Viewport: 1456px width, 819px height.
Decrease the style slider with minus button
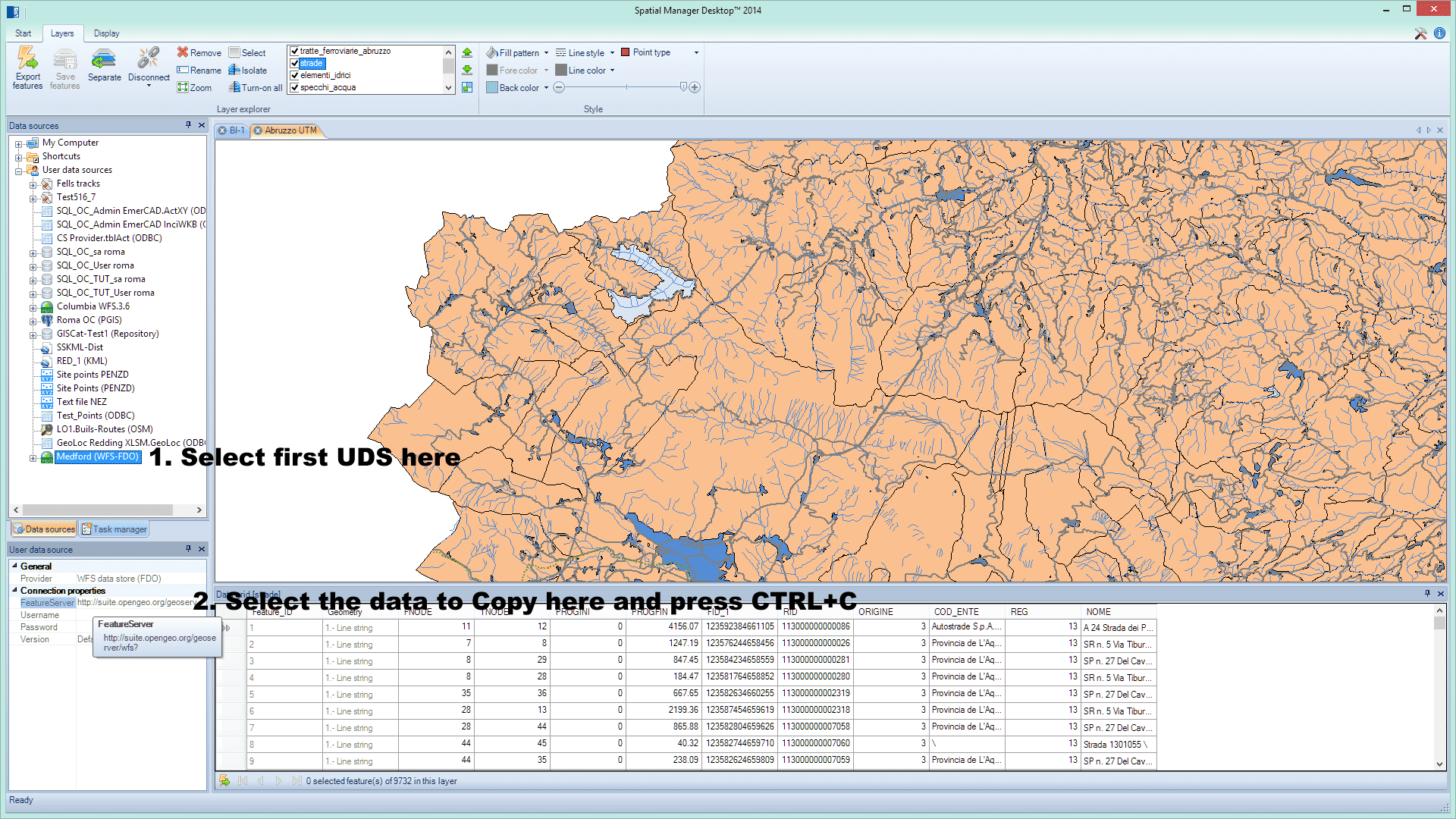point(559,87)
